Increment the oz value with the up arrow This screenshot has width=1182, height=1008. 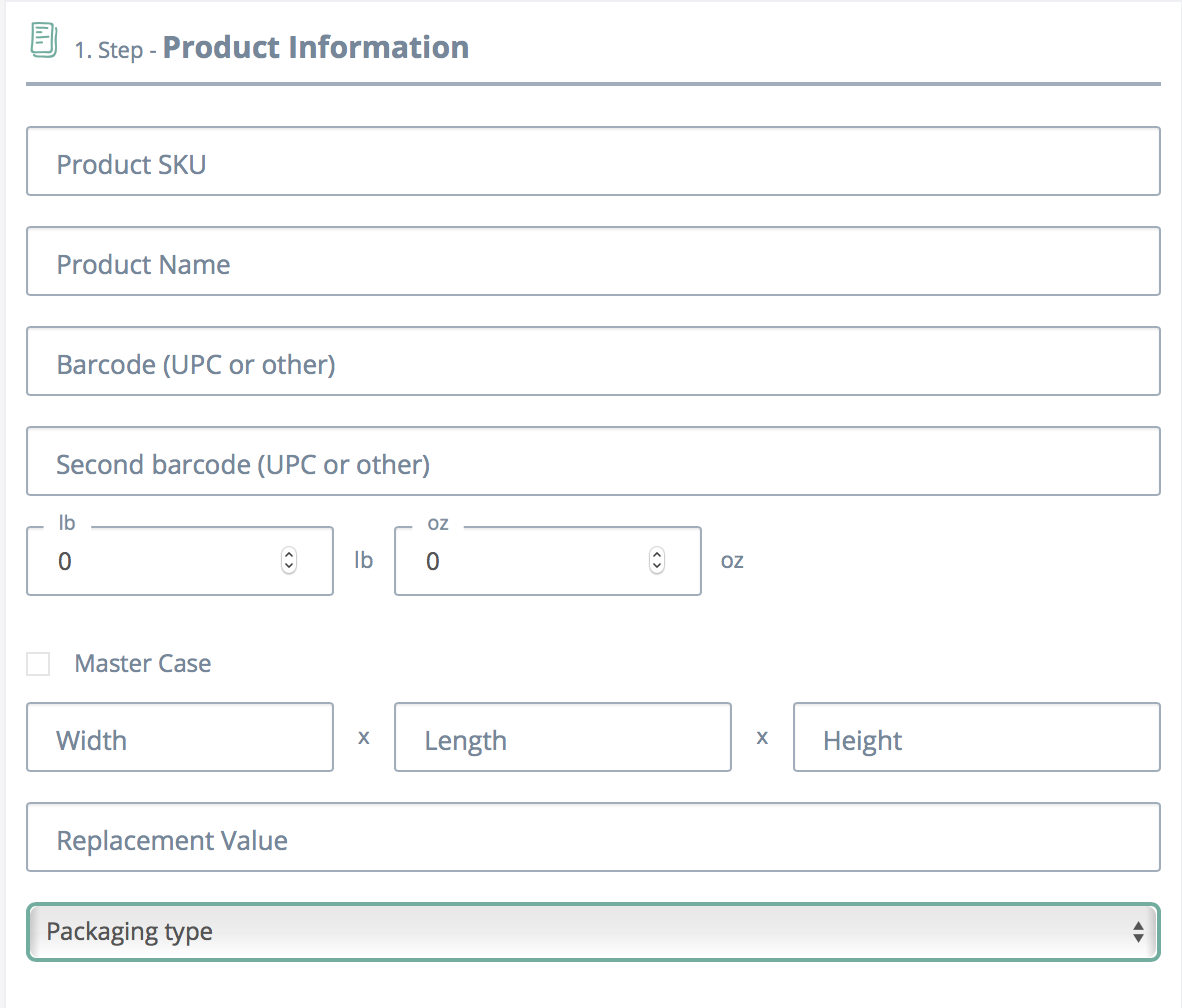(x=657, y=555)
